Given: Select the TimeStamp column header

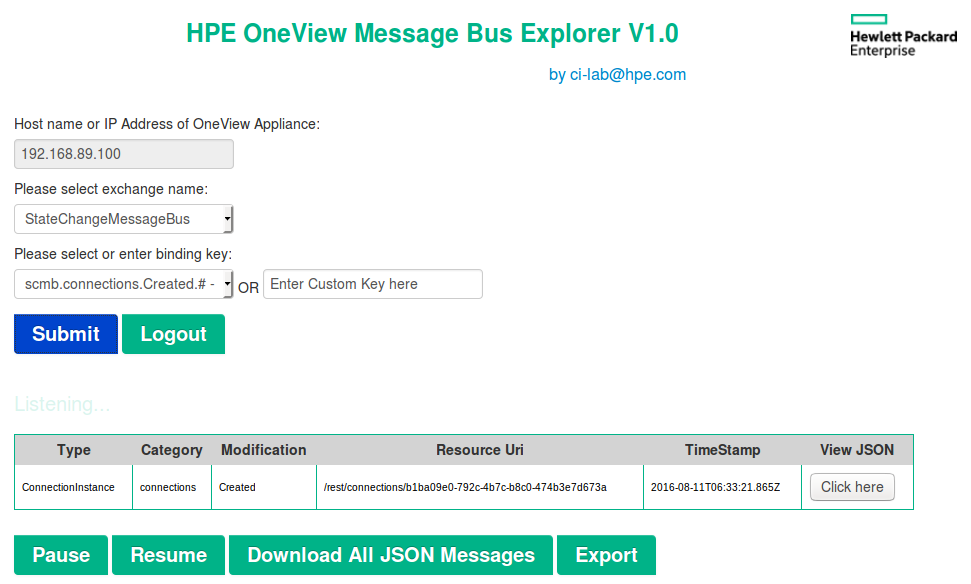Looking at the screenshot, I should click(722, 450).
